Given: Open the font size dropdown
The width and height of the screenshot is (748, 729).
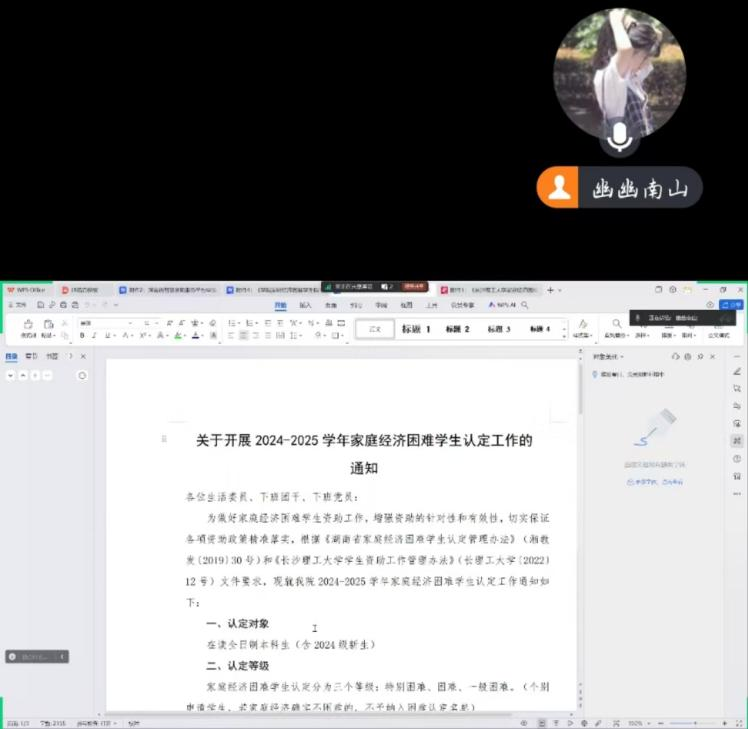Looking at the screenshot, I should click(150, 323).
